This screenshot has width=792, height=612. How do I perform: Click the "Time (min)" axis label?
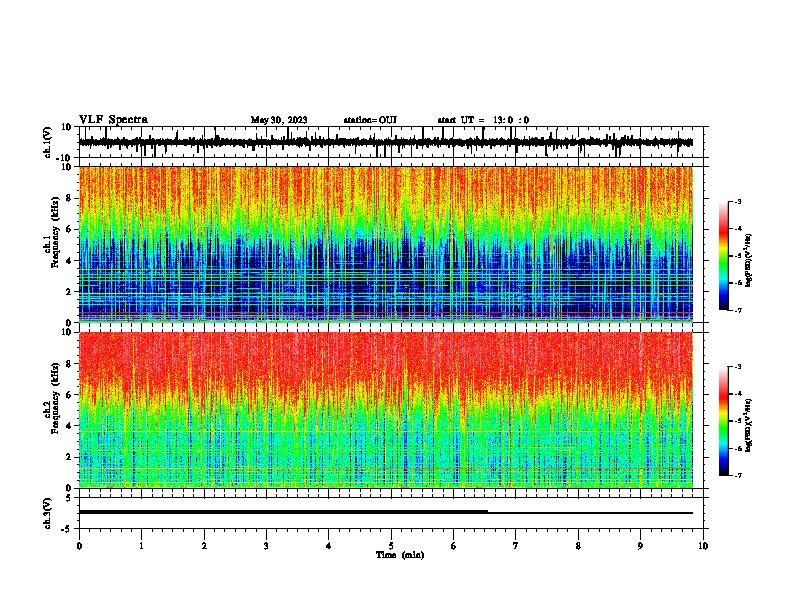click(400, 555)
